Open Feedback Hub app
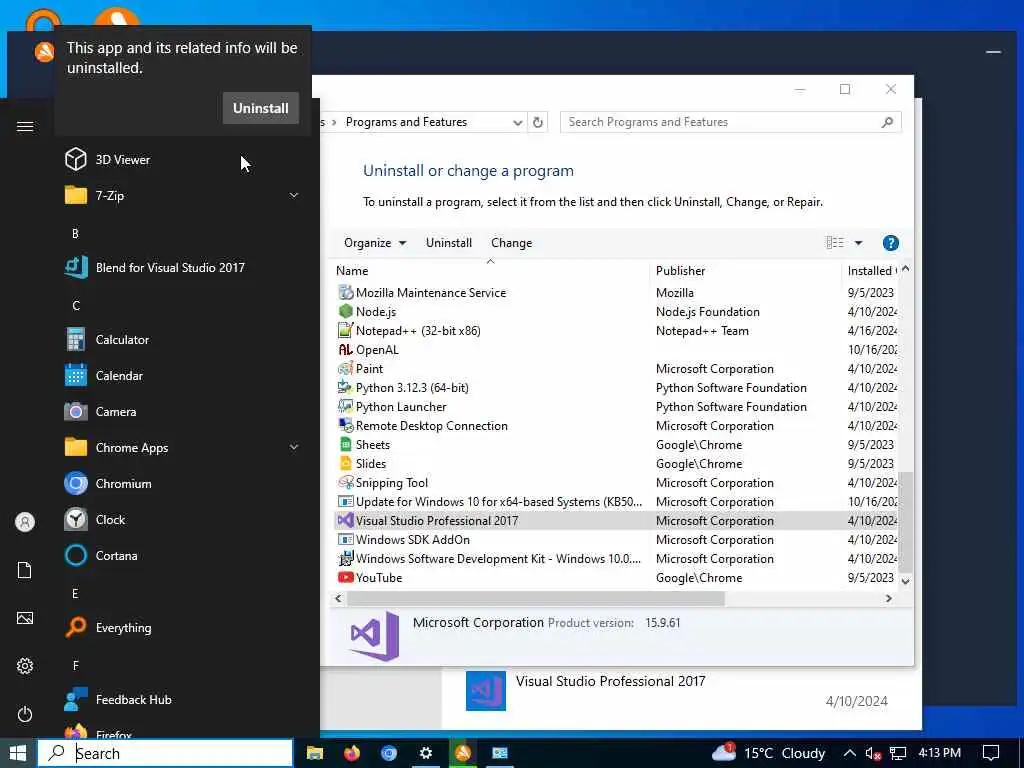 (133, 699)
